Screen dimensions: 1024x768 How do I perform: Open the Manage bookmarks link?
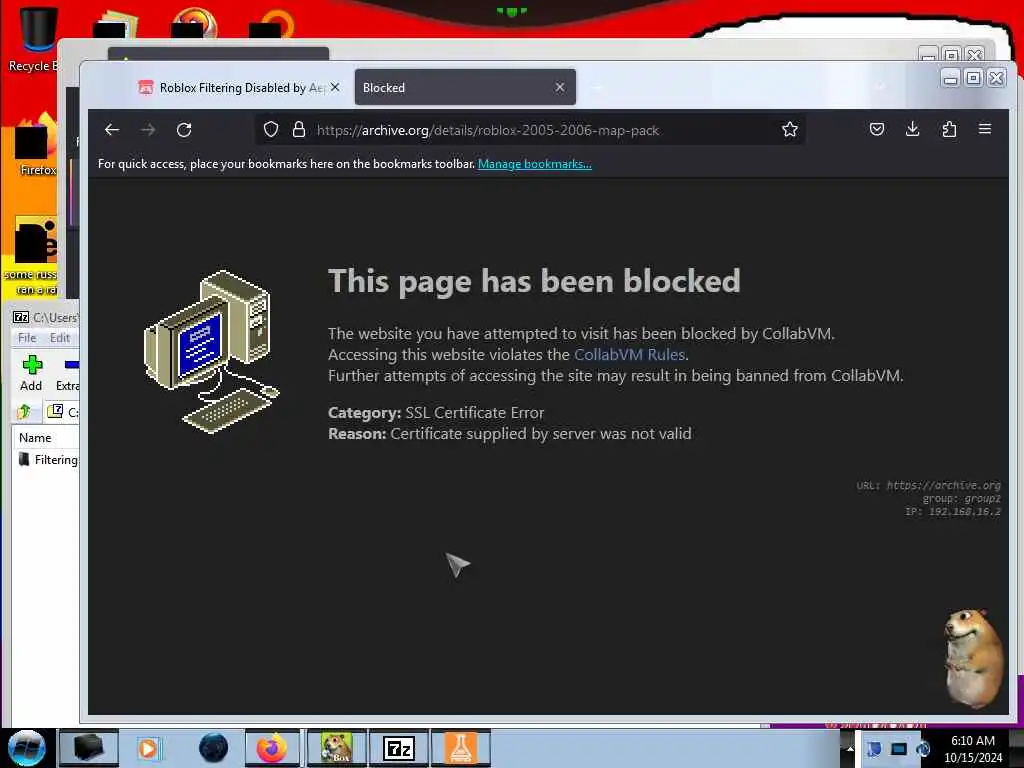pos(534,164)
